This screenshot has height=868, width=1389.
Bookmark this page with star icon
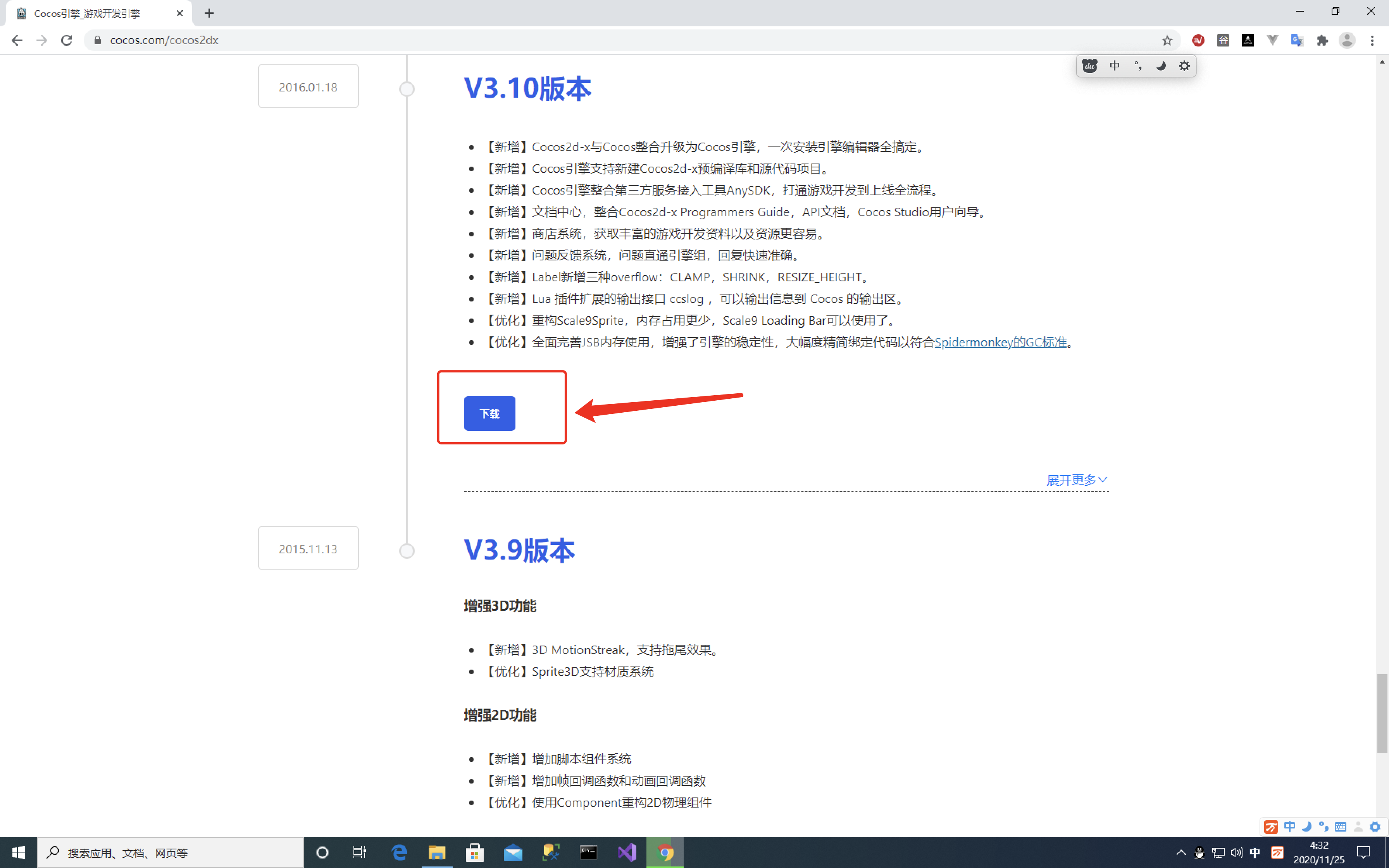1167,40
